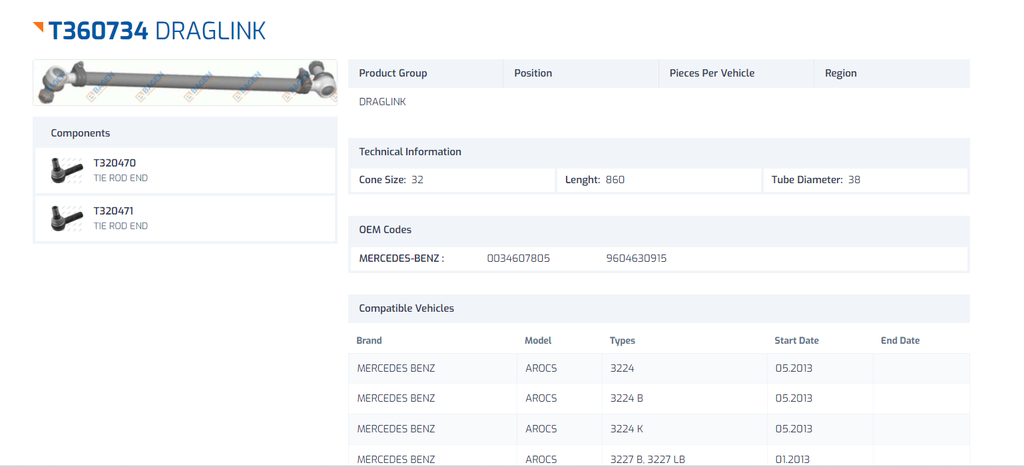Select the Tube Diameter 38 cell
The height and width of the screenshot is (467, 1024).
pyautogui.click(x=865, y=180)
